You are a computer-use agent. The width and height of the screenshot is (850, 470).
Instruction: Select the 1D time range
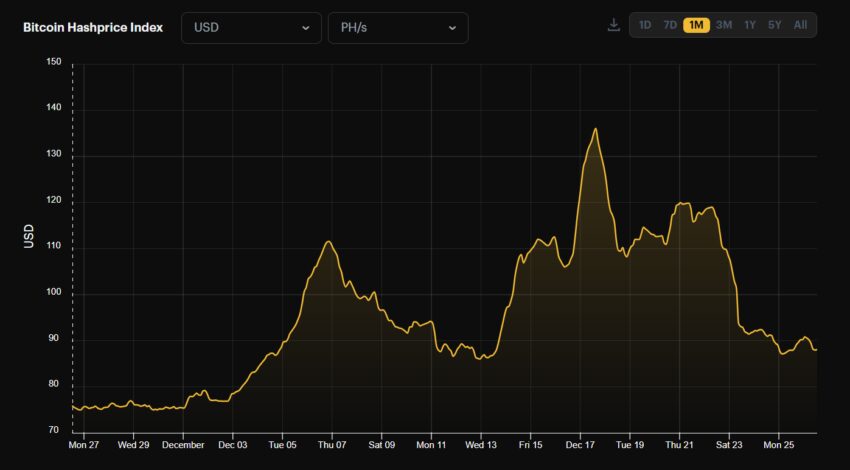645,25
